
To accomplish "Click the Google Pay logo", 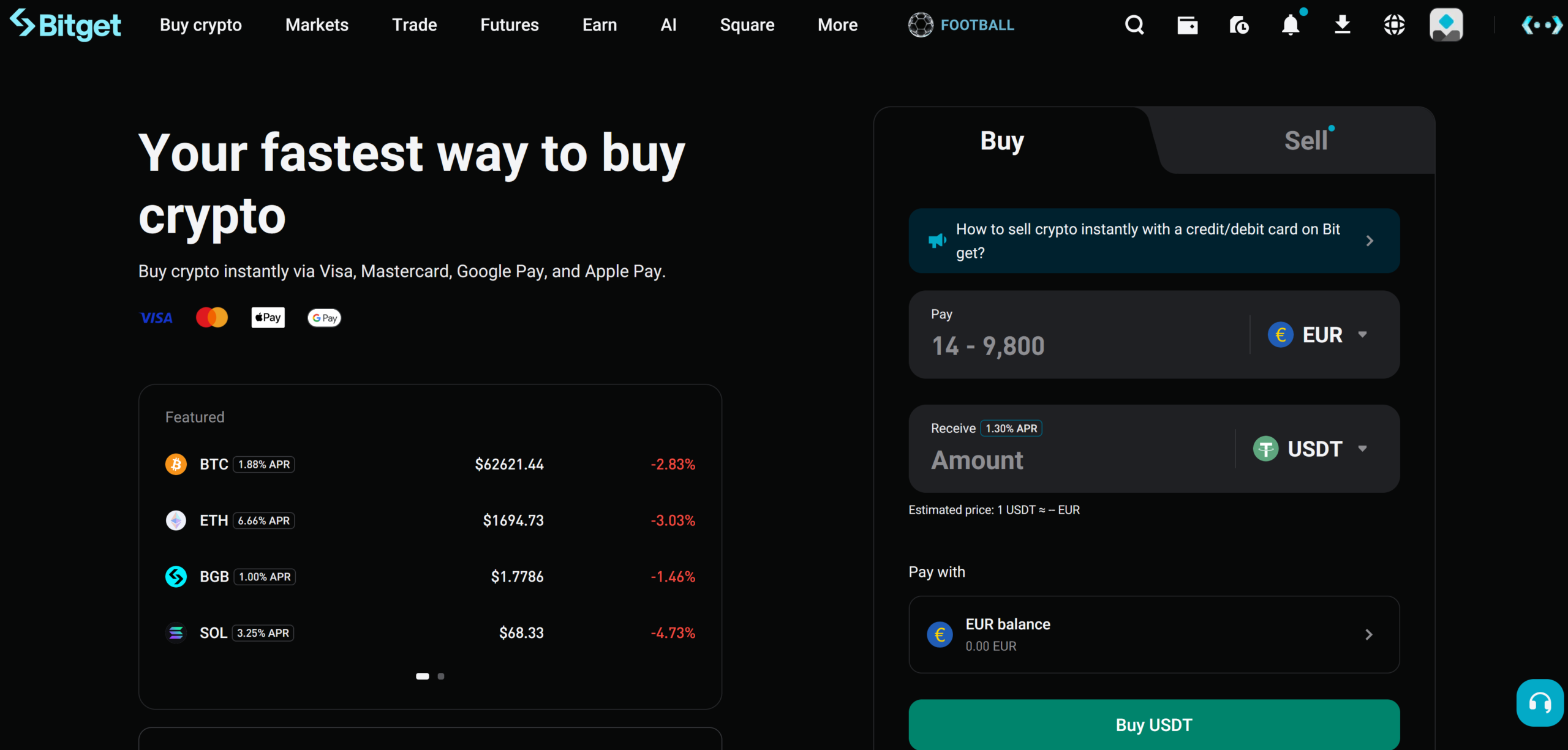I will point(324,318).
